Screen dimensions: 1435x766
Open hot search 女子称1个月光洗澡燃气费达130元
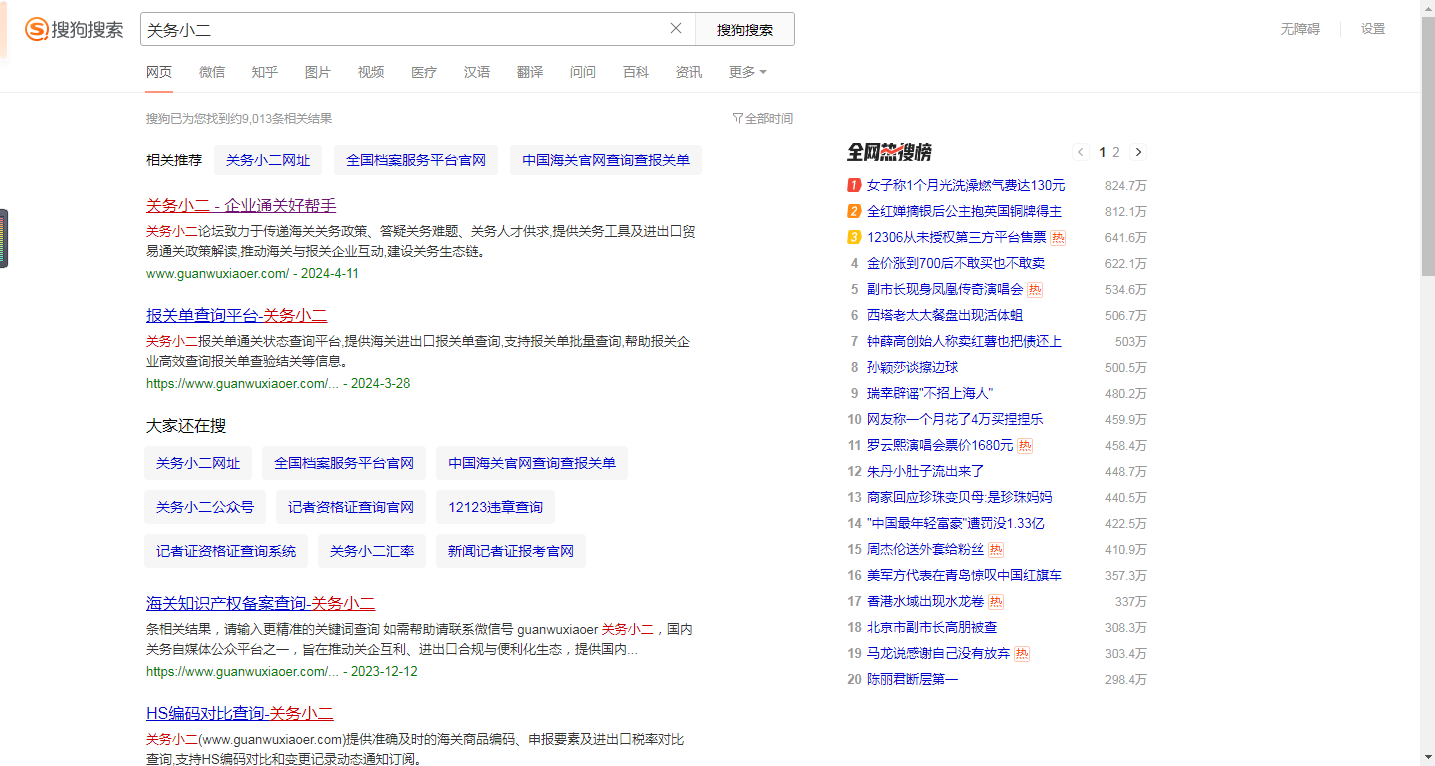(966, 185)
